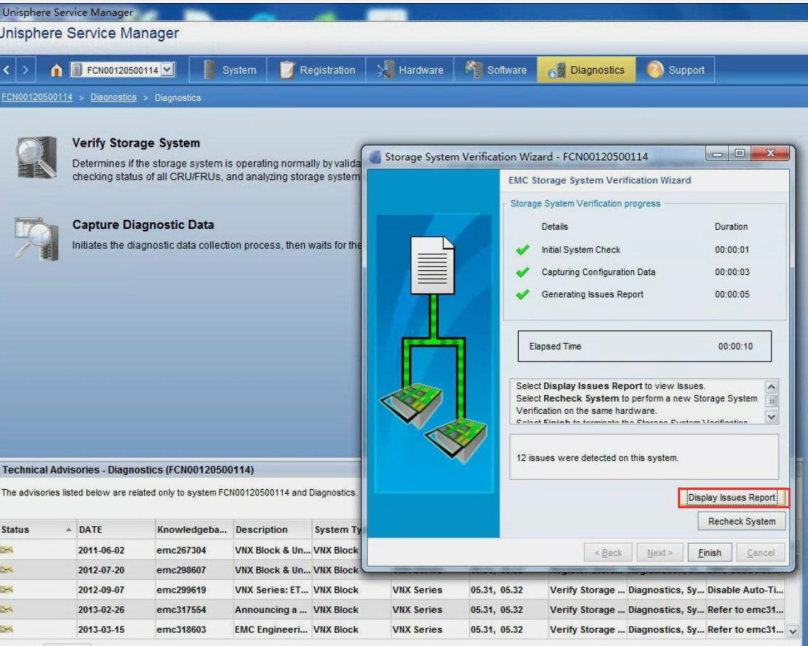Image resolution: width=808 pixels, height=646 pixels.
Task: Click the green check beside Generating Issues Report
Action: click(x=523, y=295)
